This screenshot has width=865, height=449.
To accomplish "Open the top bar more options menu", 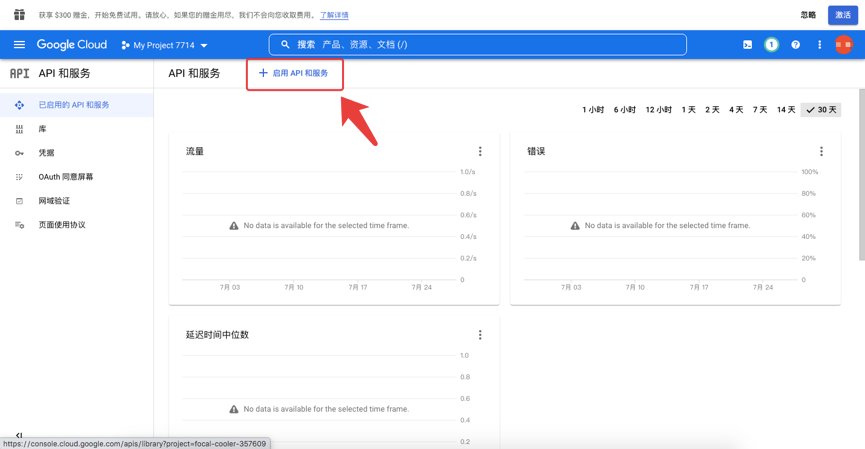I will (819, 45).
